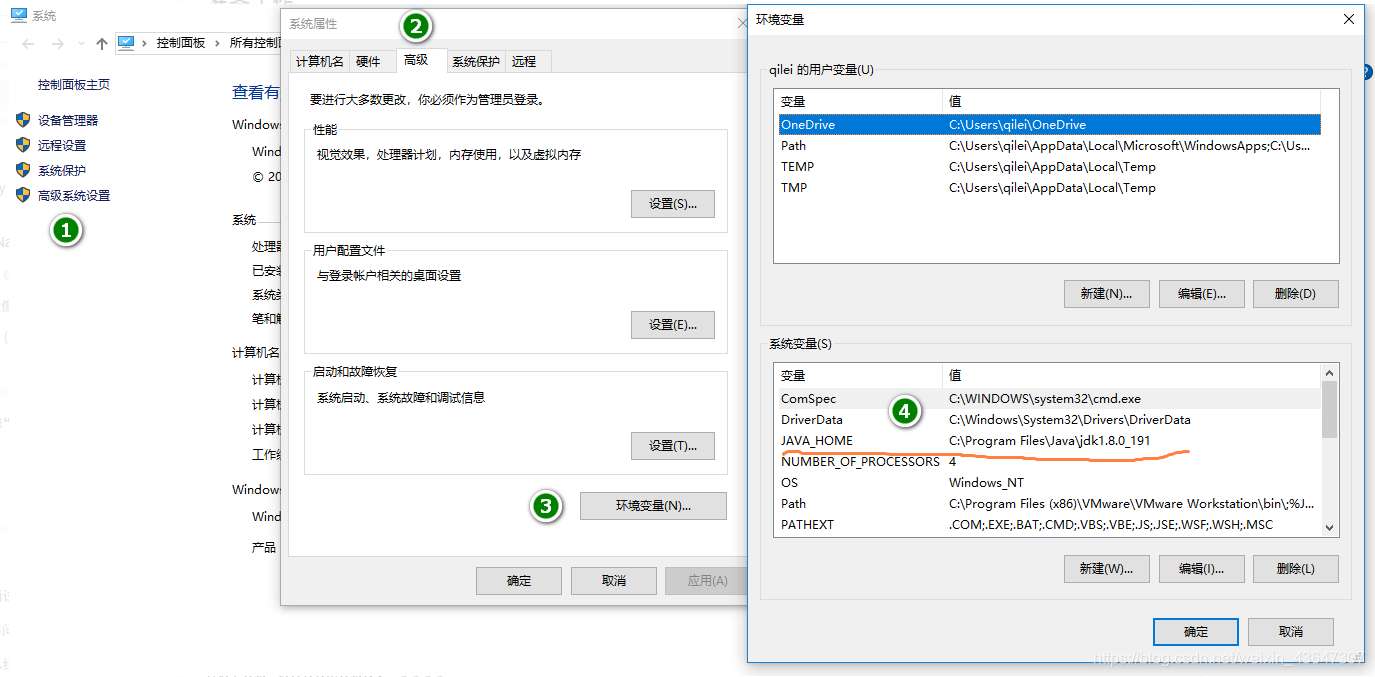Click 新建(W)... for system variables
Viewport: 1375px width, 677px height.
pyautogui.click(x=1106, y=568)
